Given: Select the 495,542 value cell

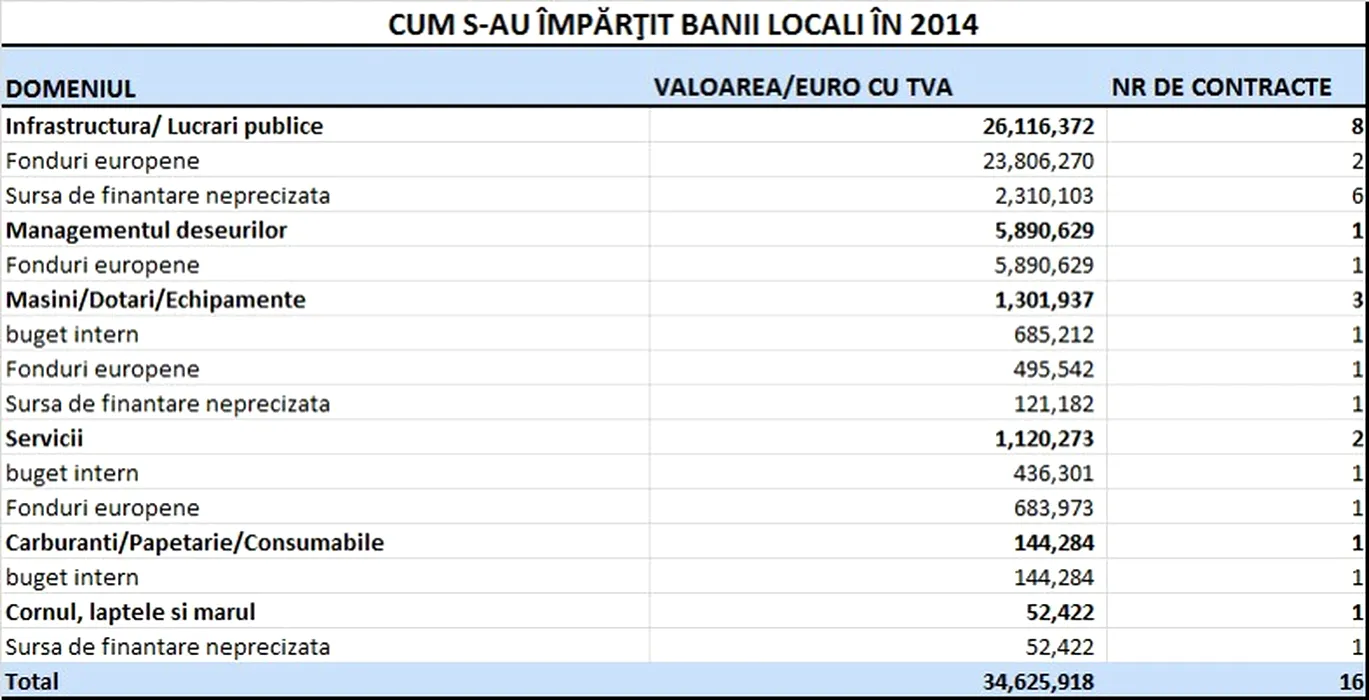Looking at the screenshot, I should (1053, 369).
